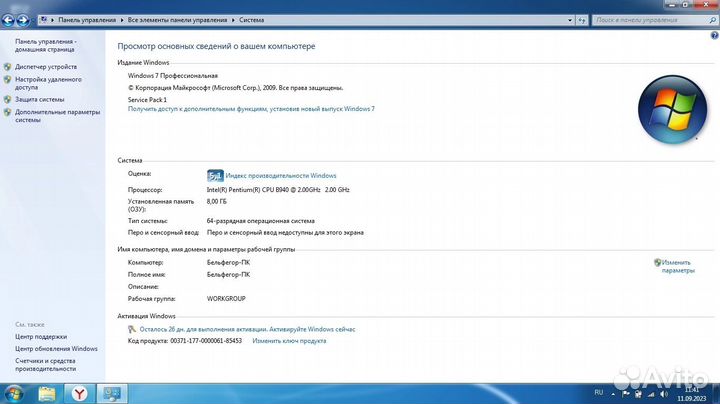Click the RU language indicator
Screen dimensions: 720x404
point(598,393)
